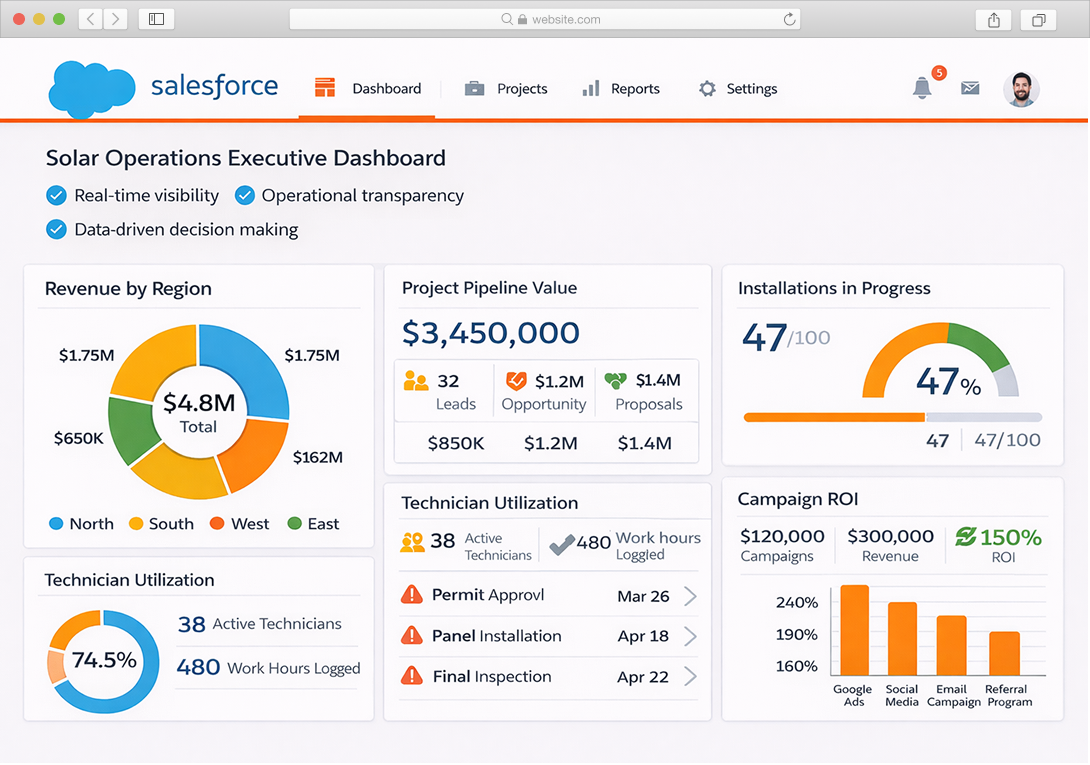Click the Permit Approval warning icon

coord(411,595)
